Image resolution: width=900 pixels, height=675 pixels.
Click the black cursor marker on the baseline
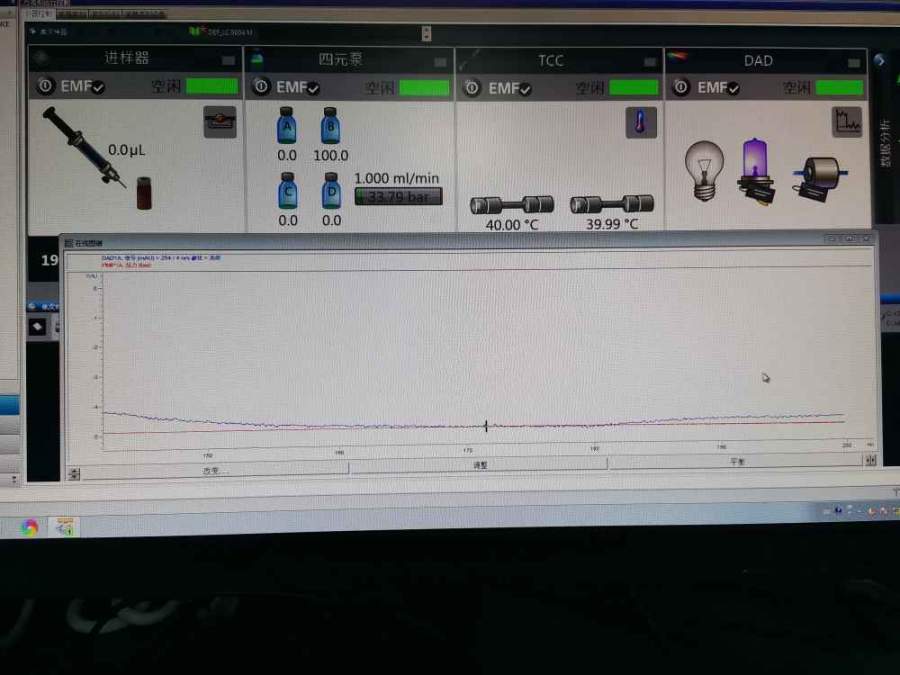point(486,426)
